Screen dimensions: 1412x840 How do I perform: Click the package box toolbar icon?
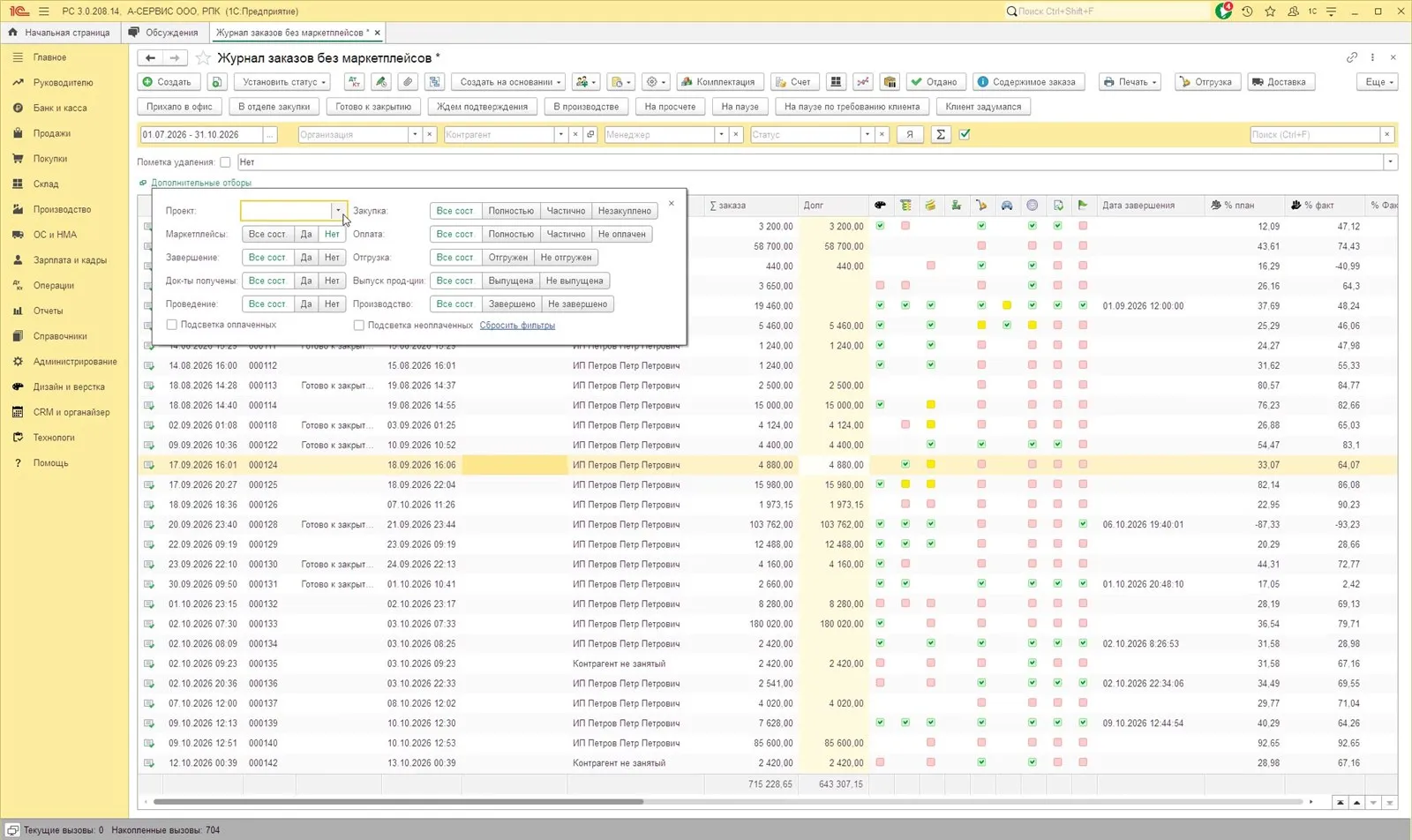click(890, 82)
